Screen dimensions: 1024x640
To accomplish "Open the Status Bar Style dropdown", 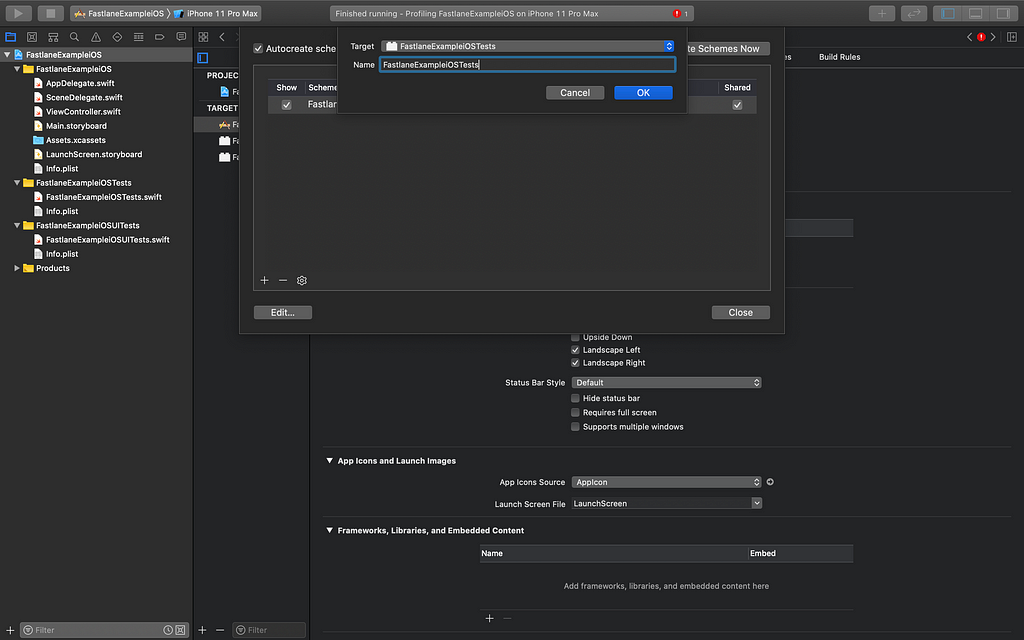I will click(x=667, y=383).
